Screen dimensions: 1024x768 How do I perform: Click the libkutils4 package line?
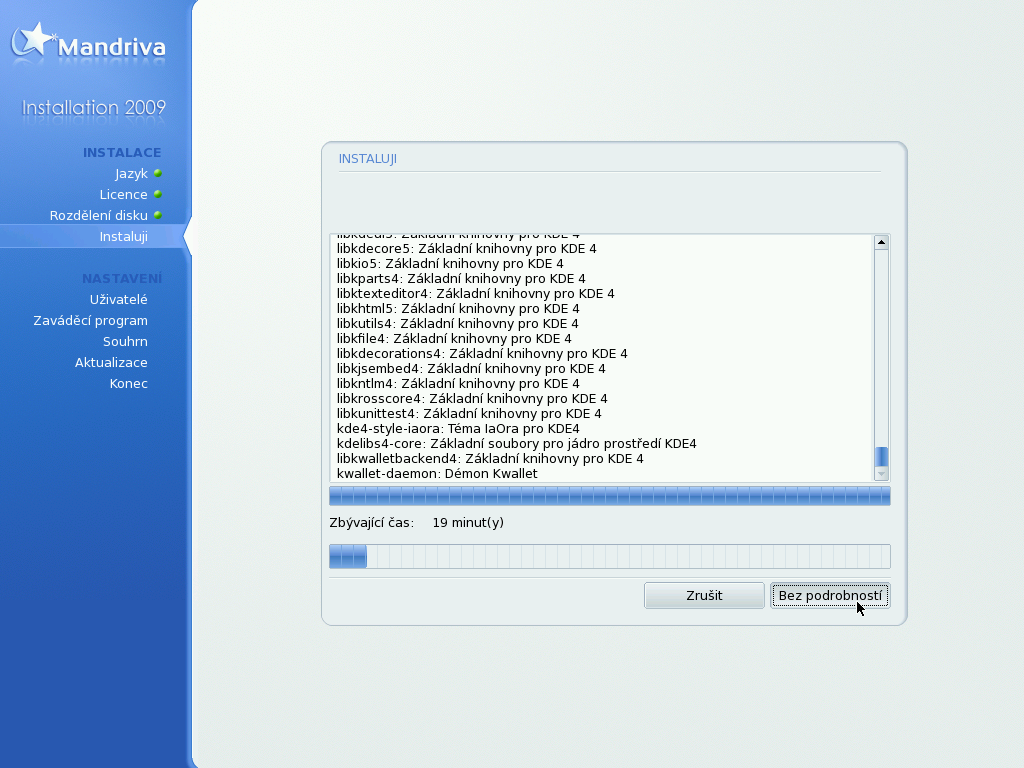pyautogui.click(x=457, y=324)
